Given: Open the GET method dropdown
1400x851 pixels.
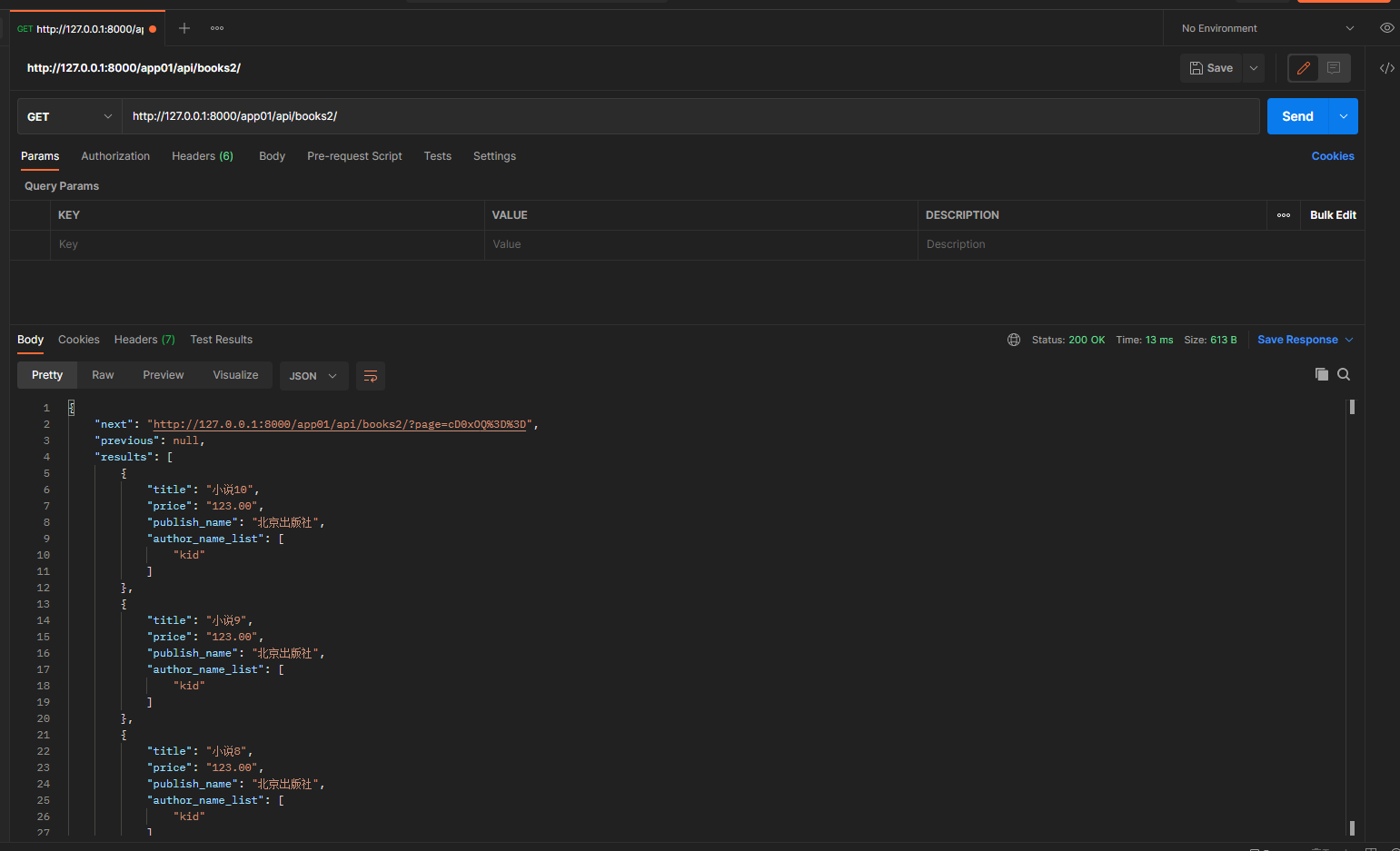Looking at the screenshot, I should 70,116.
